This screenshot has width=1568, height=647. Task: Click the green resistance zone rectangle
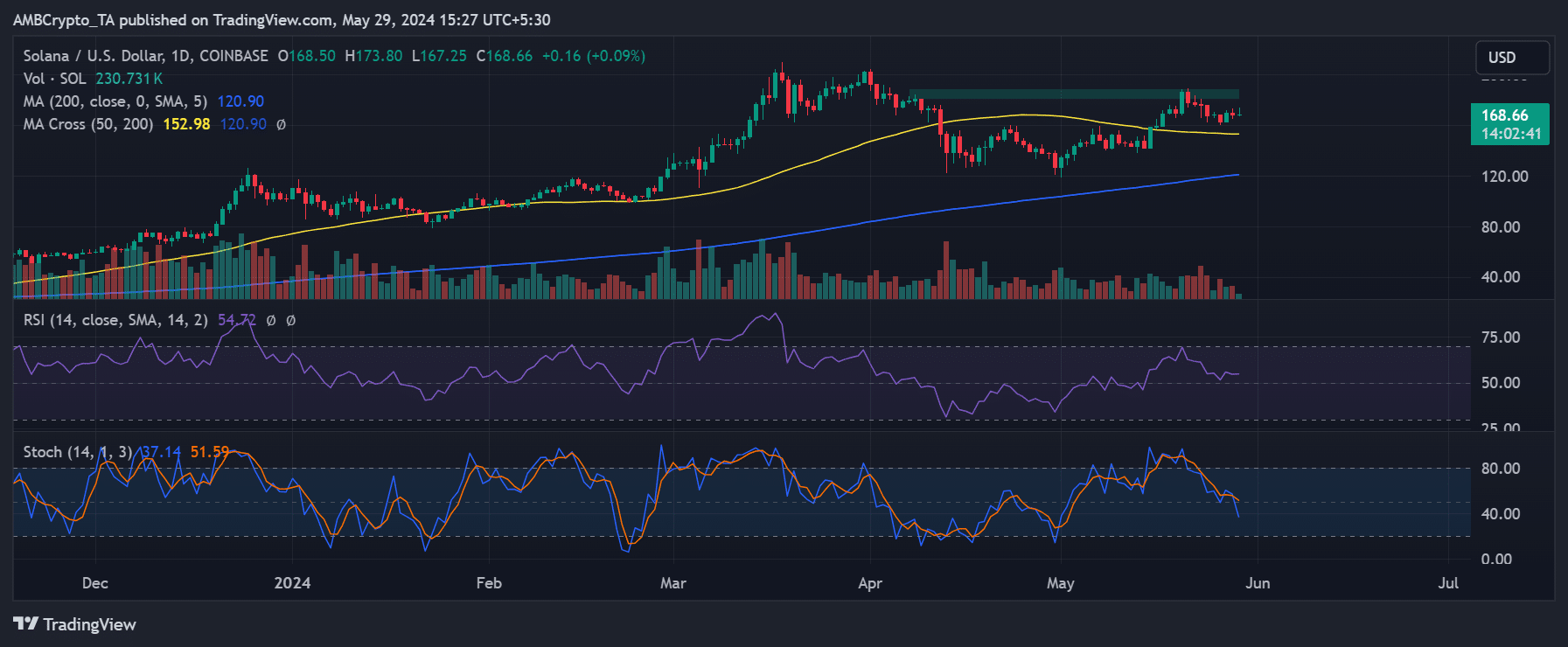coord(1074,94)
